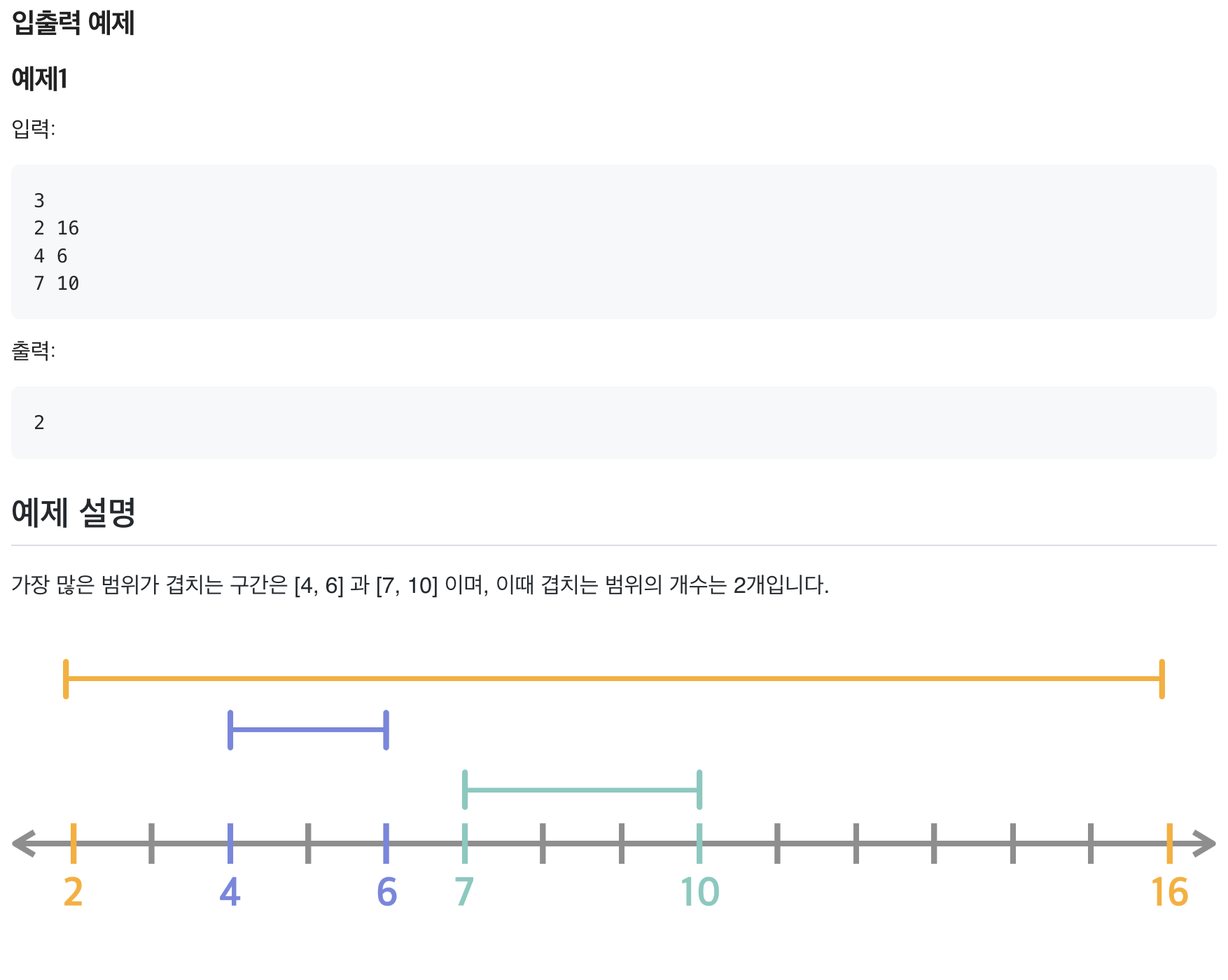The width and height of the screenshot is (1228, 980).
Task: Click the '입출력 예제' heading
Action: 73,22
